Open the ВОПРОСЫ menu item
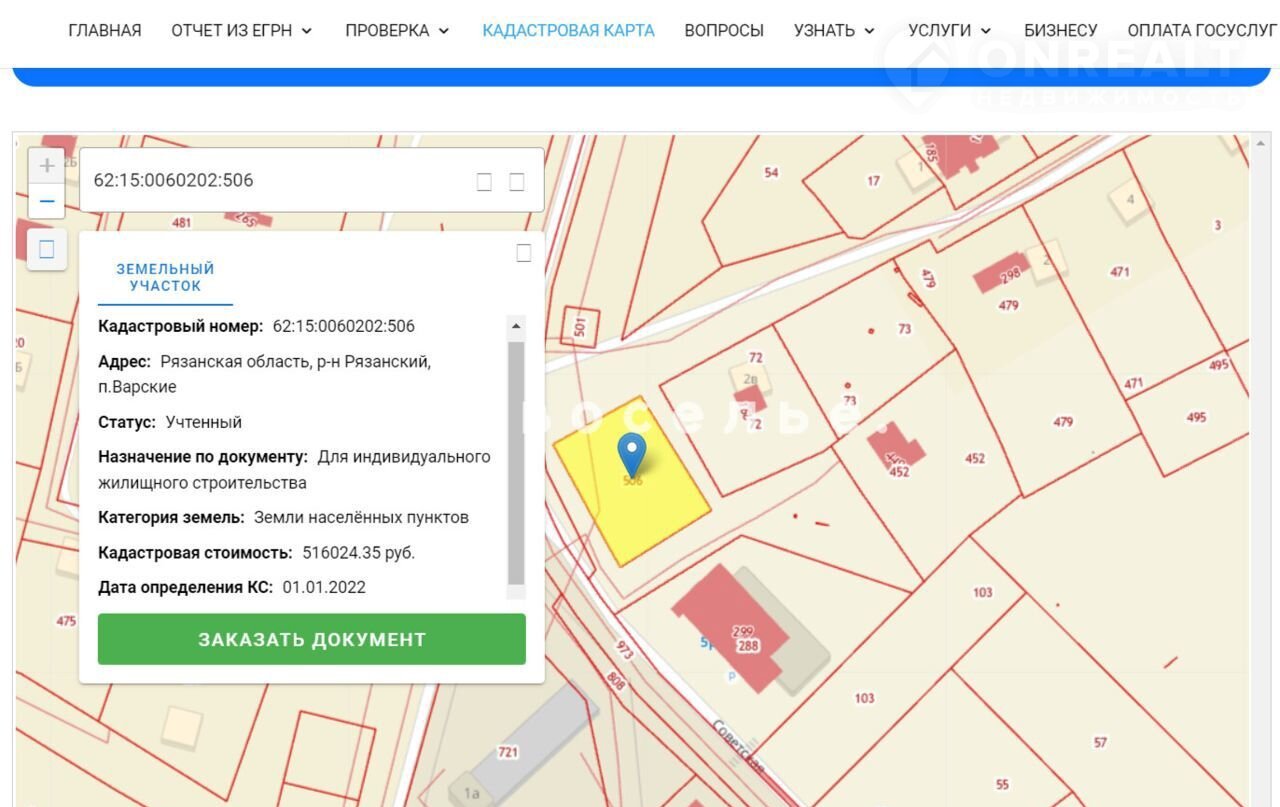 (x=724, y=31)
